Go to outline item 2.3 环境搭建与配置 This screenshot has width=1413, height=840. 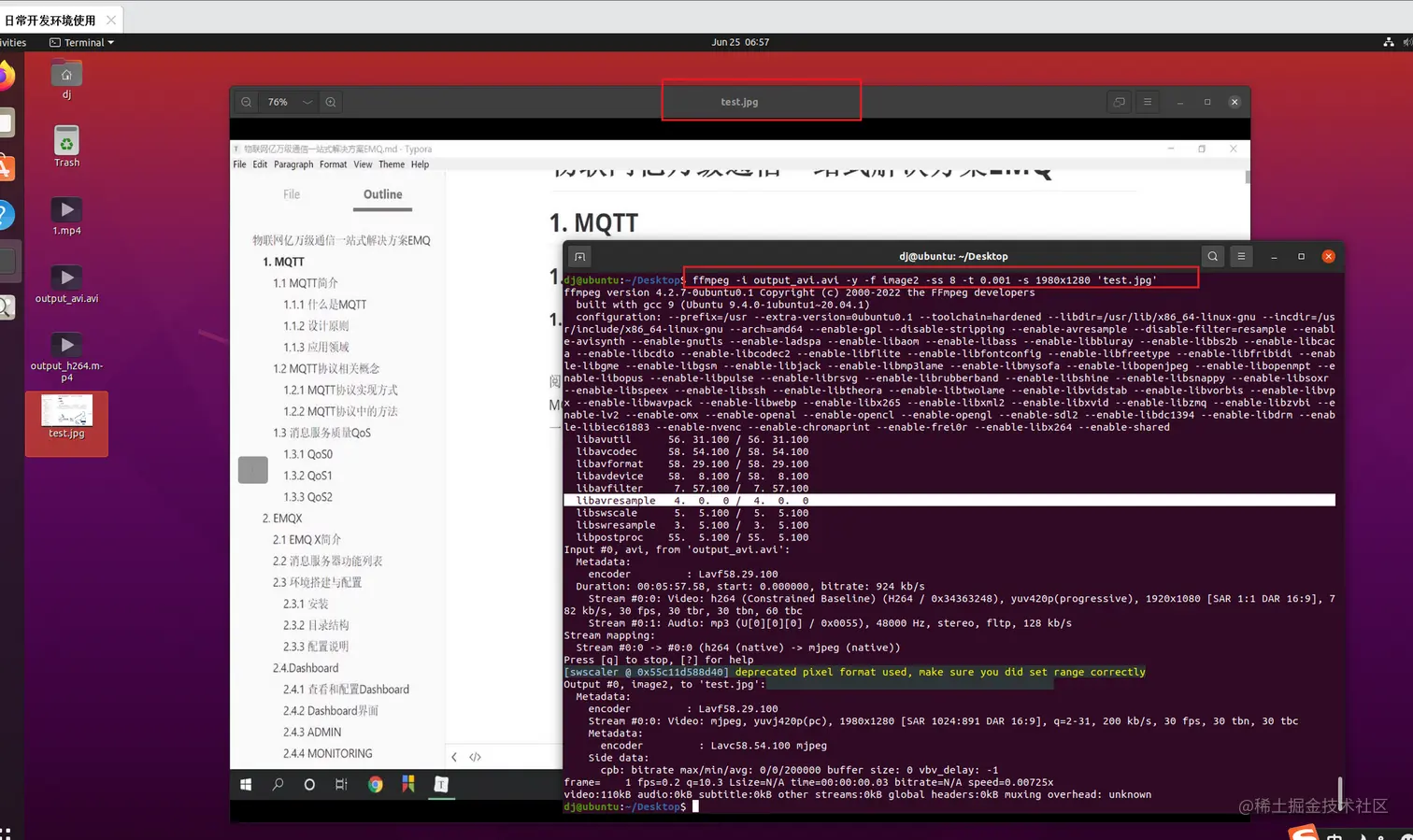pyautogui.click(x=317, y=582)
